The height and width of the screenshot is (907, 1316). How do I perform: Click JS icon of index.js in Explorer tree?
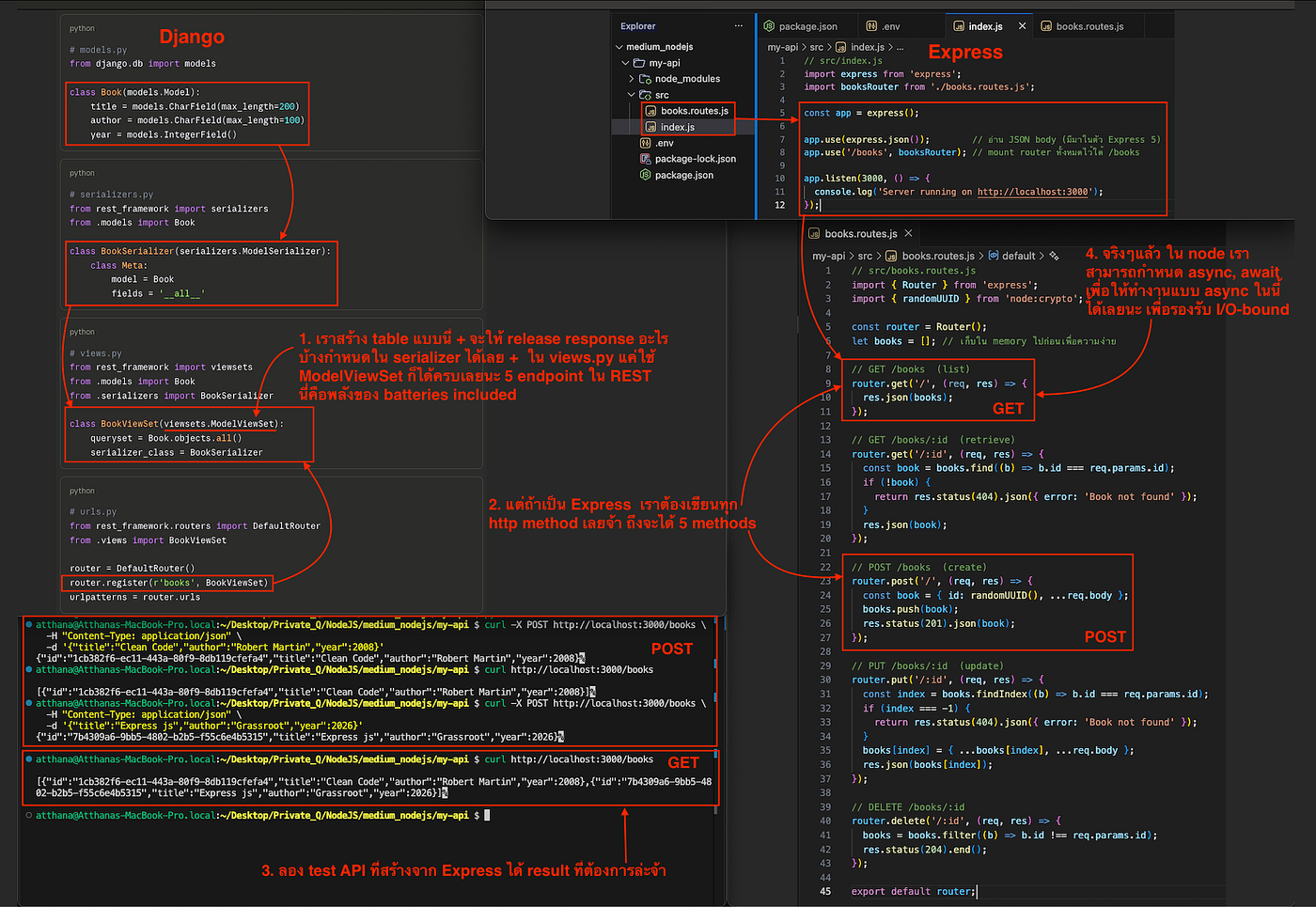(650, 127)
